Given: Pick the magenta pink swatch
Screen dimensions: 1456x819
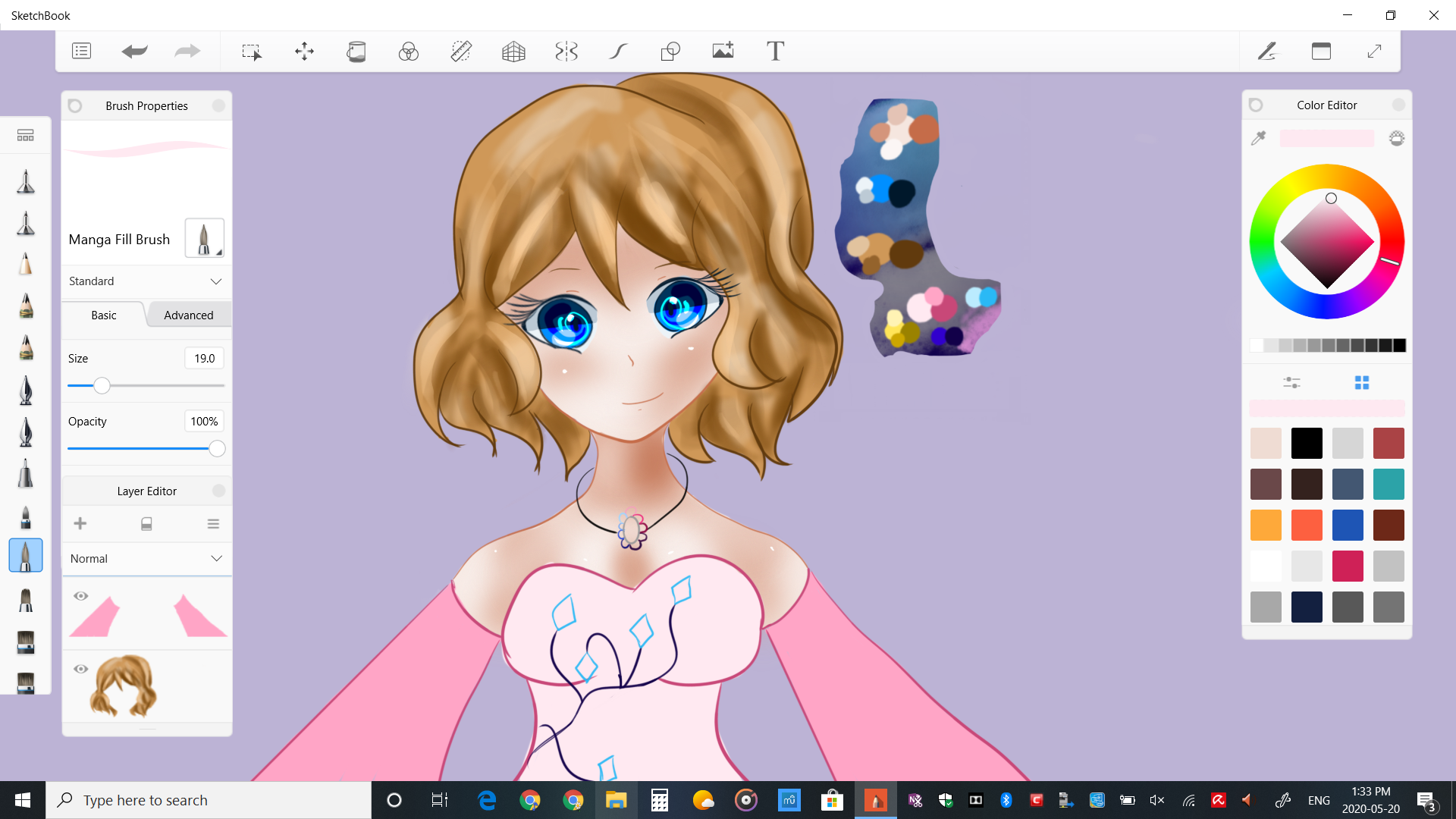Looking at the screenshot, I should coord(1348,566).
